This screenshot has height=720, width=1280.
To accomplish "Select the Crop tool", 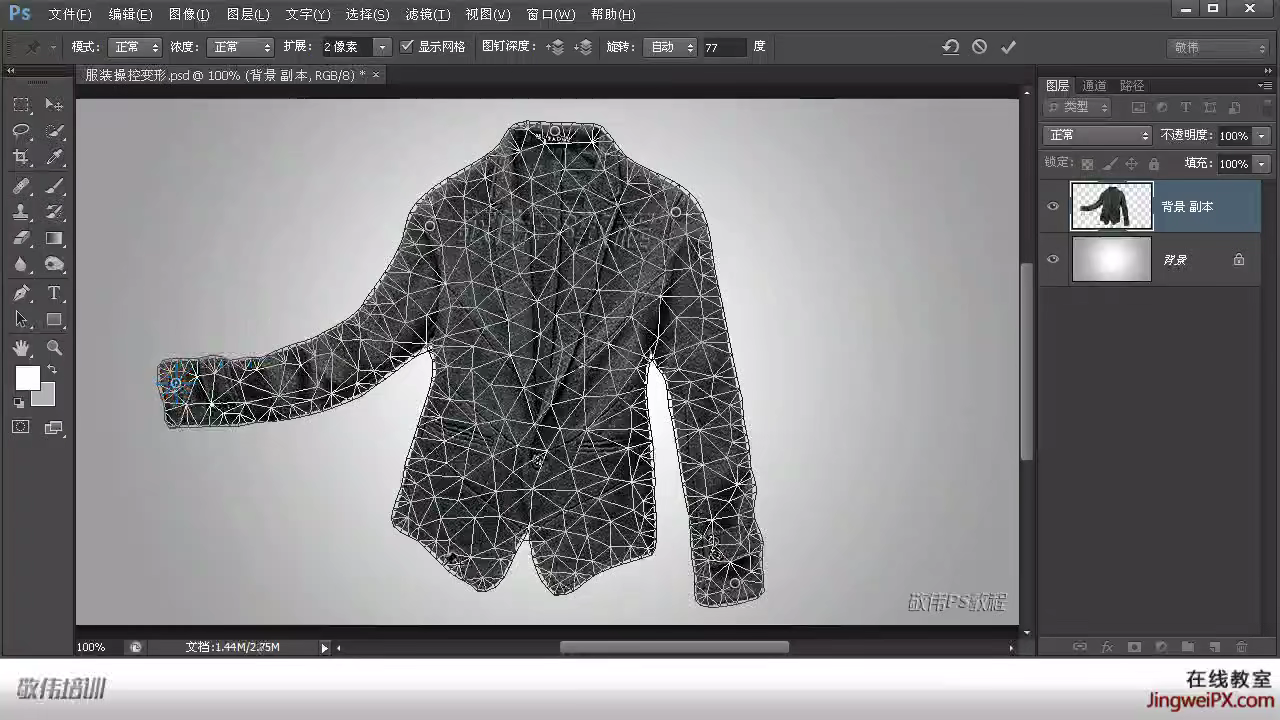I will pyautogui.click(x=21, y=157).
